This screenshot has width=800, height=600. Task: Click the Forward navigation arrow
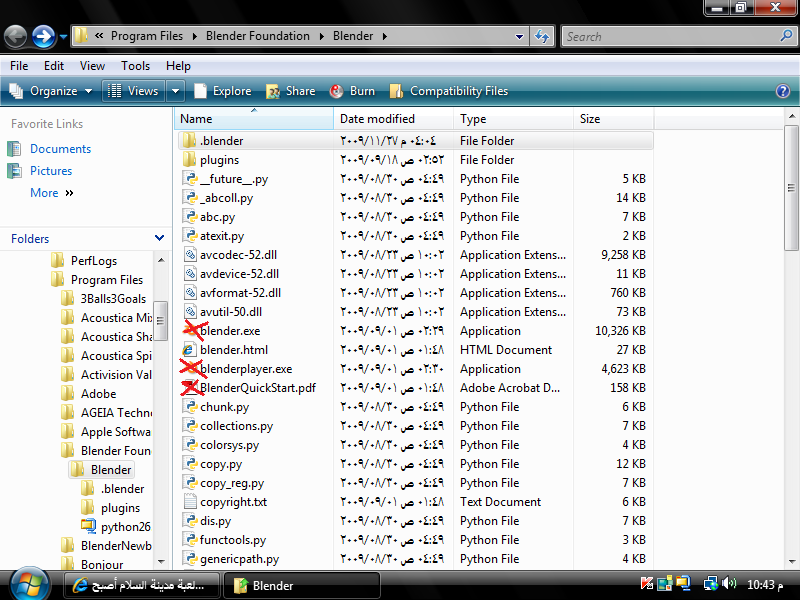(x=44, y=36)
